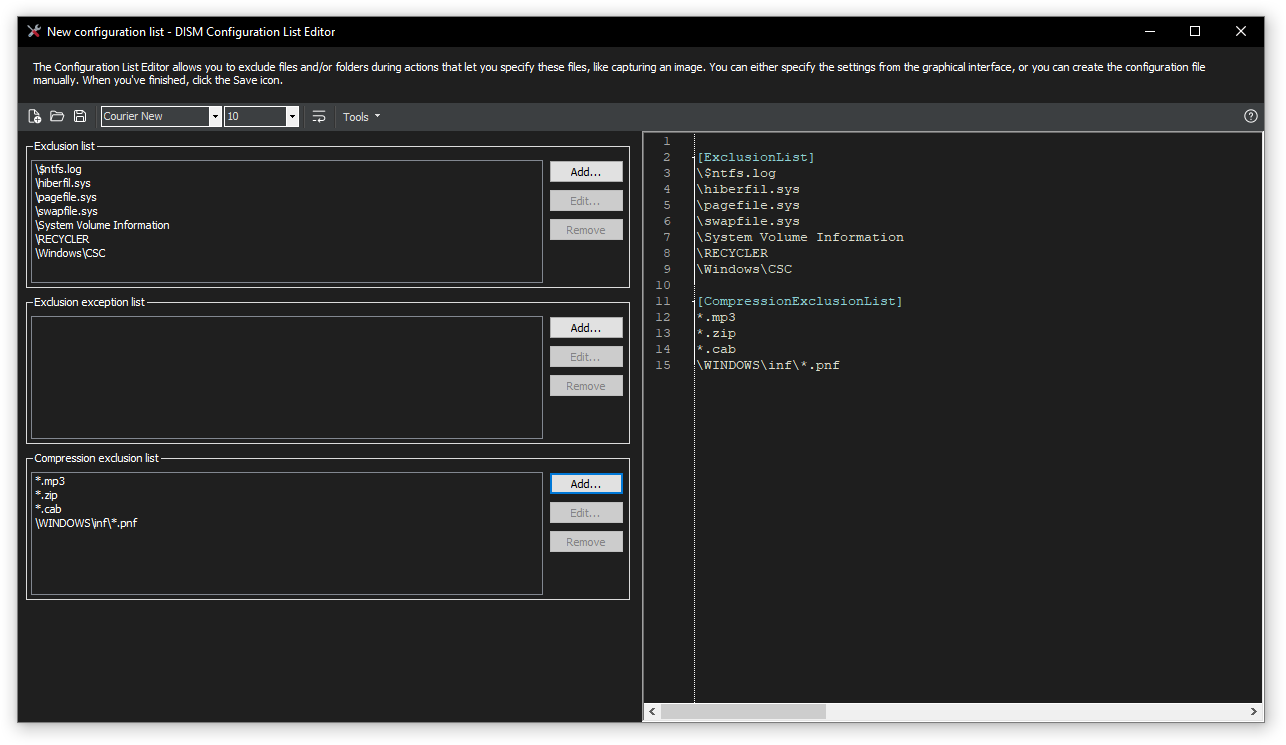The image size is (1286, 745).
Task: Place cursor on [CompressionExclusionList] line in editor
Action: point(800,302)
